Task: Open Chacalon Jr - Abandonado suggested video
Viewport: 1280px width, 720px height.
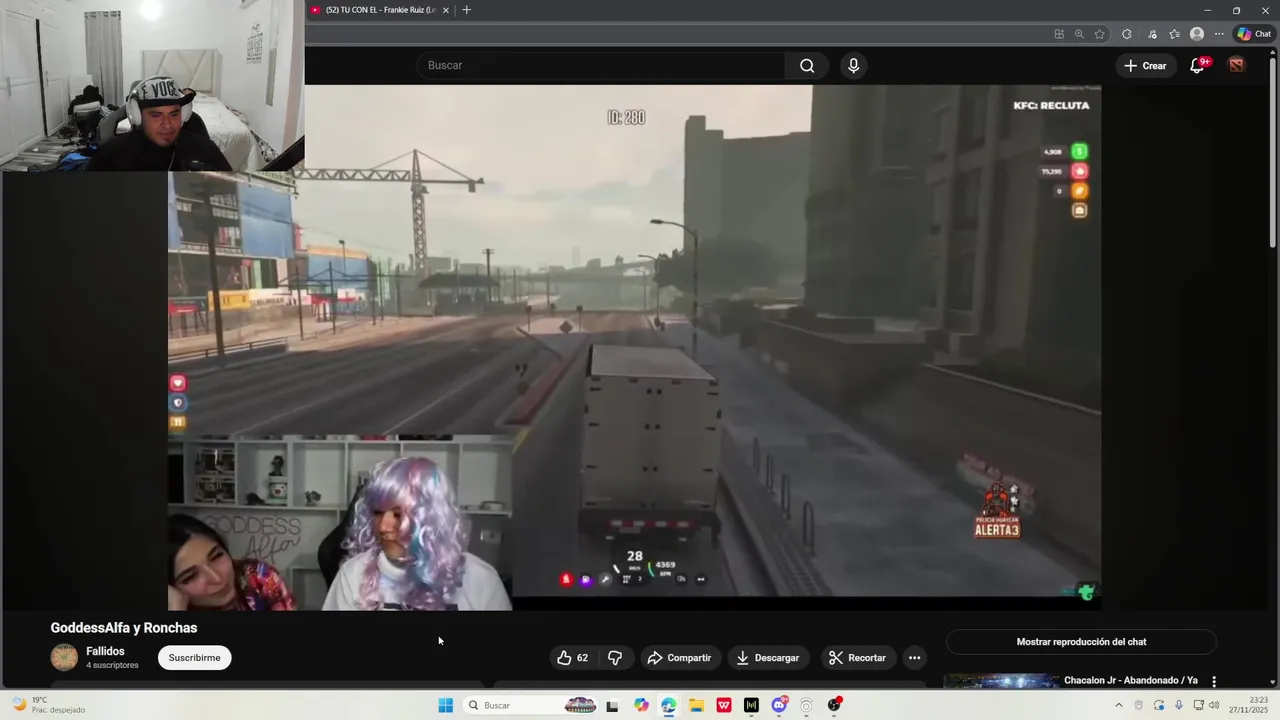Action: tap(1130, 681)
